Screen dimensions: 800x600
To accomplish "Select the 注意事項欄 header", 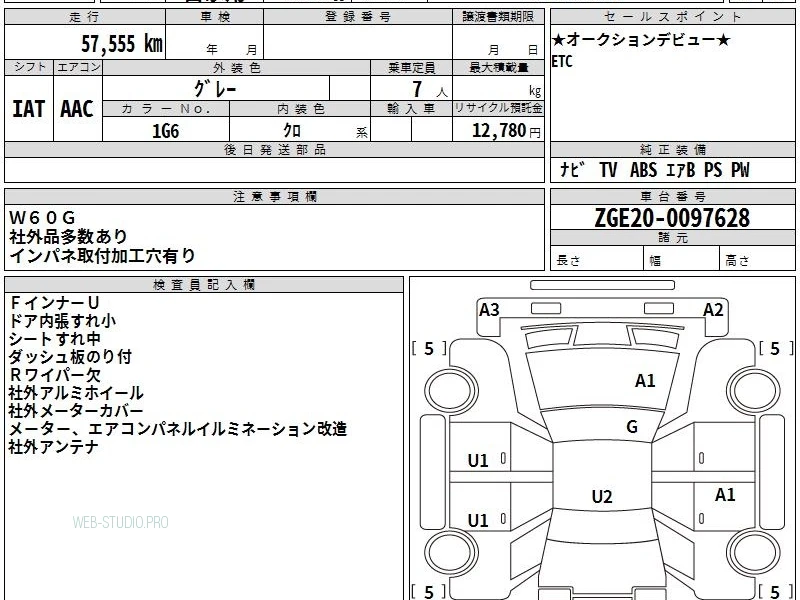I will (x=274, y=196).
